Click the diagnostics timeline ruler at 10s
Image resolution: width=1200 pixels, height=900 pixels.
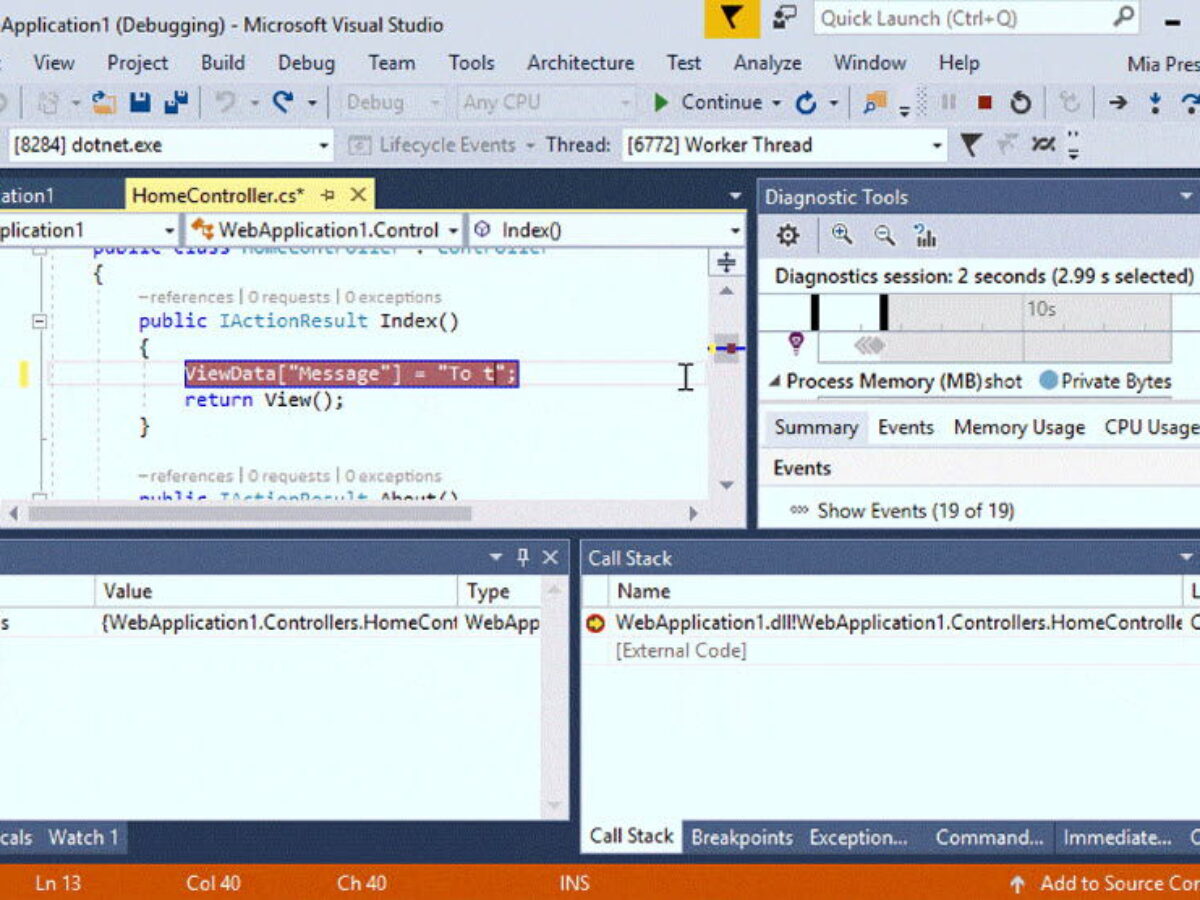(x=1041, y=309)
